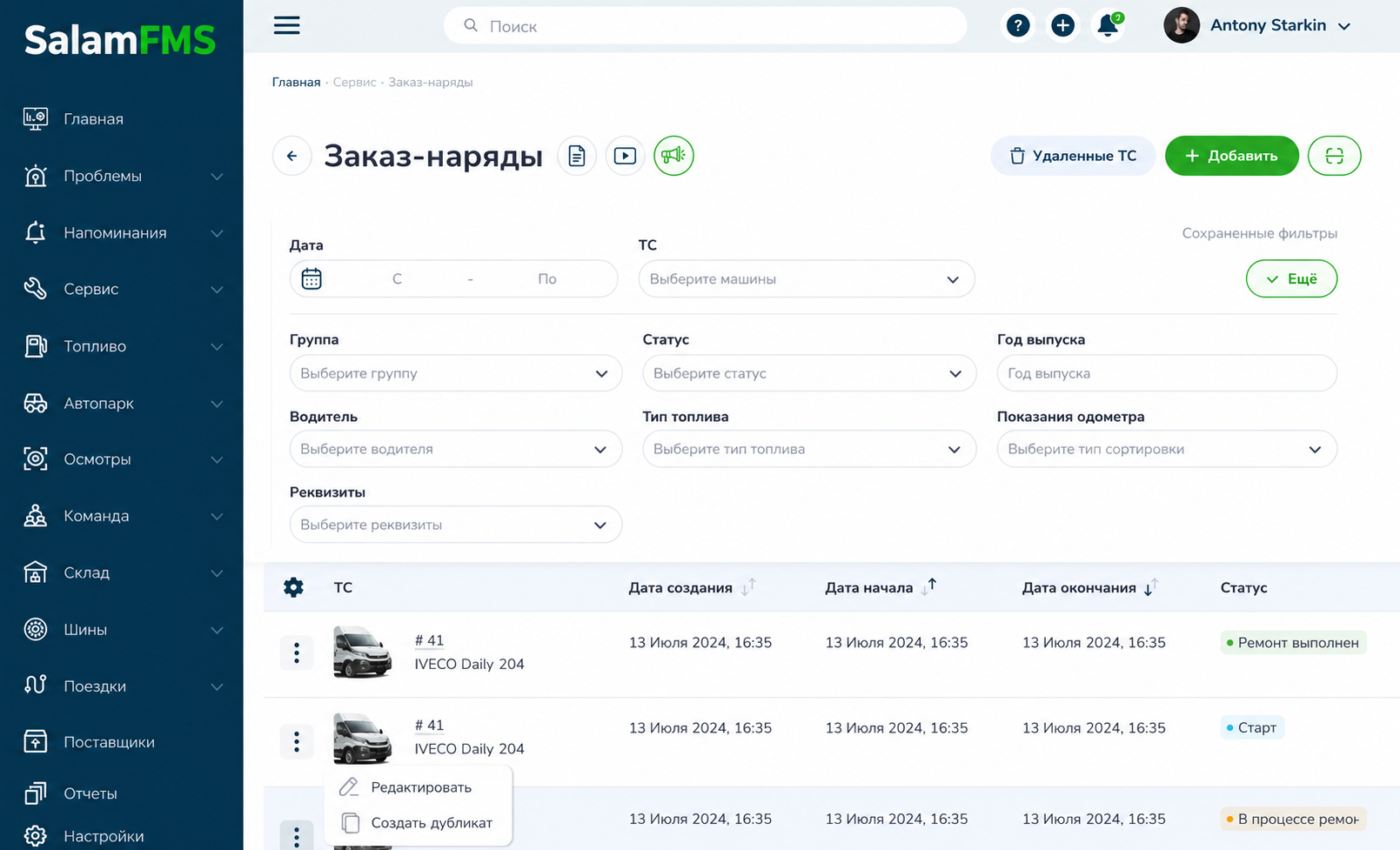Go back with the arrow button
Image resolution: width=1400 pixels, height=850 pixels.
click(x=292, y=156)
